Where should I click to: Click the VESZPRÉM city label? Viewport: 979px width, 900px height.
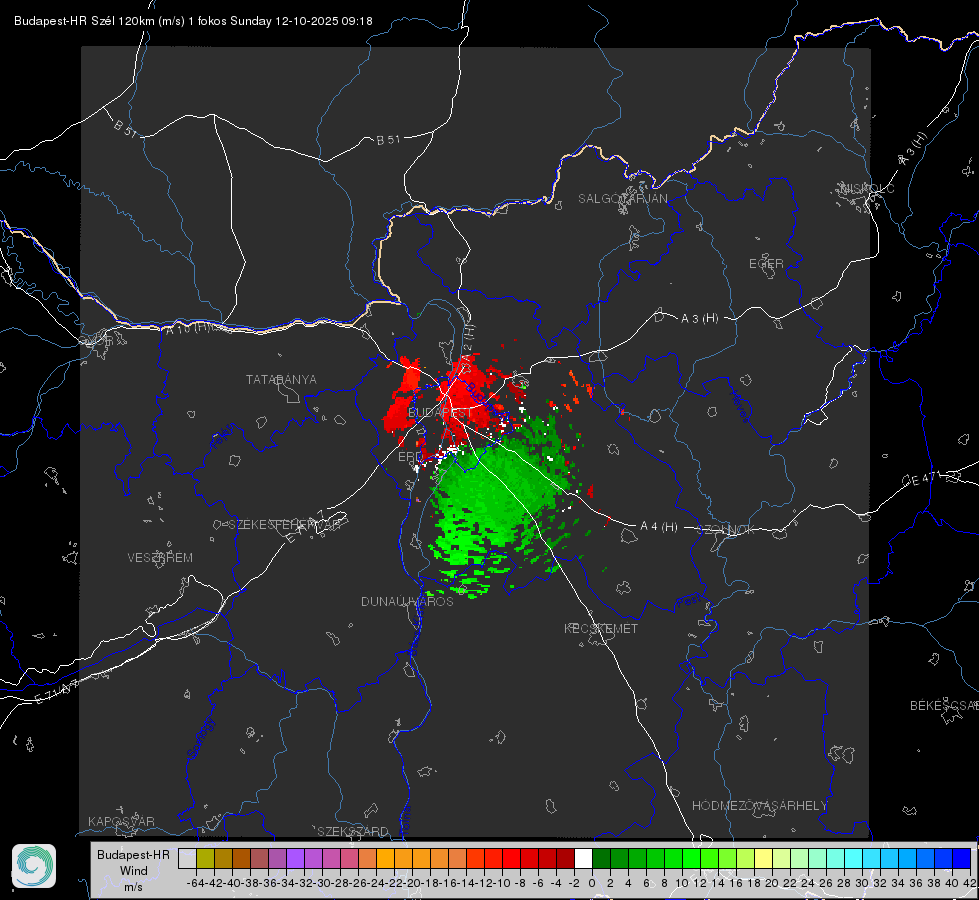coord(160,558)
